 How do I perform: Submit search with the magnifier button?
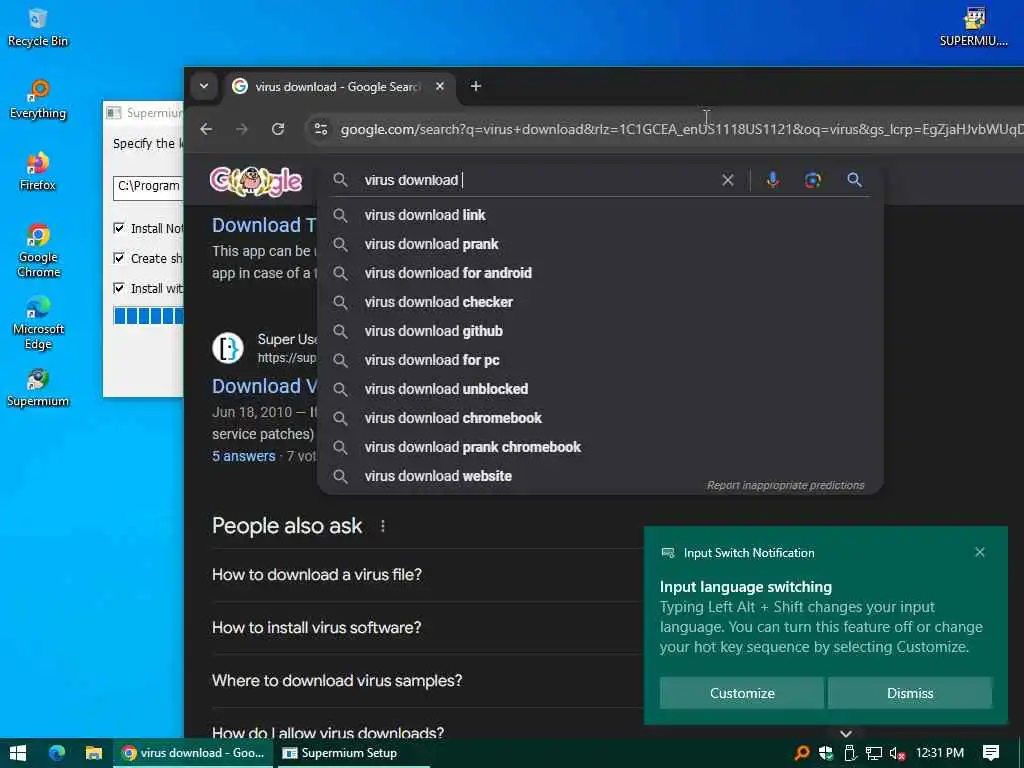tap(854, 180)
